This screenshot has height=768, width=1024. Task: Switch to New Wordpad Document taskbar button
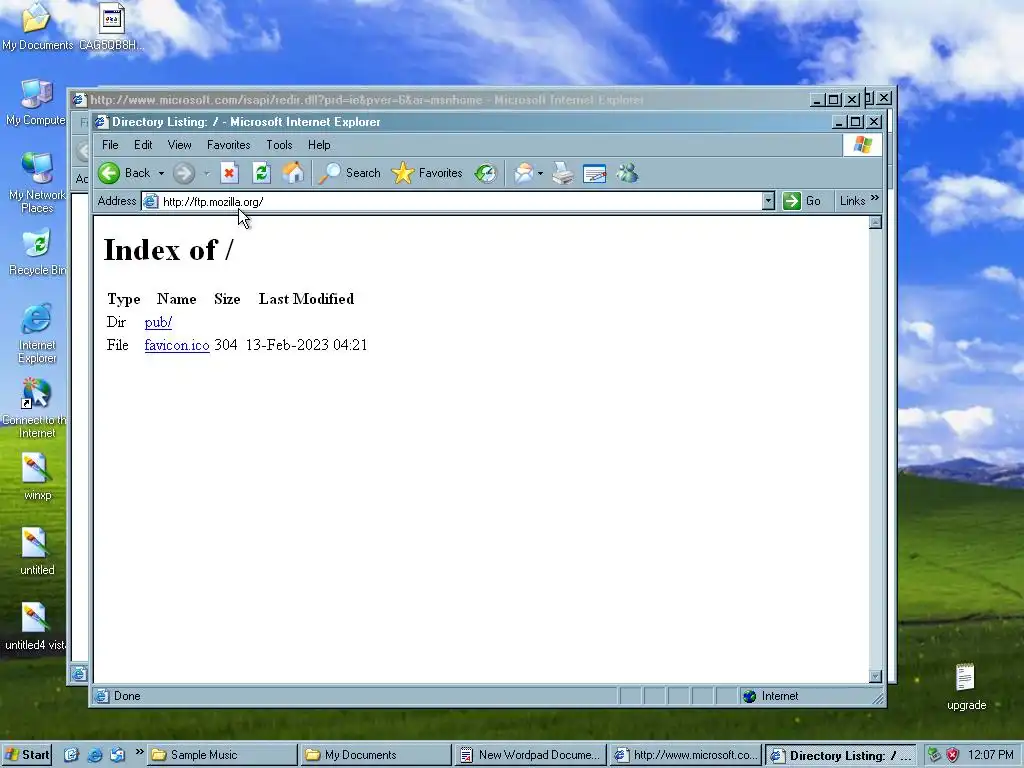pos(530,755)
